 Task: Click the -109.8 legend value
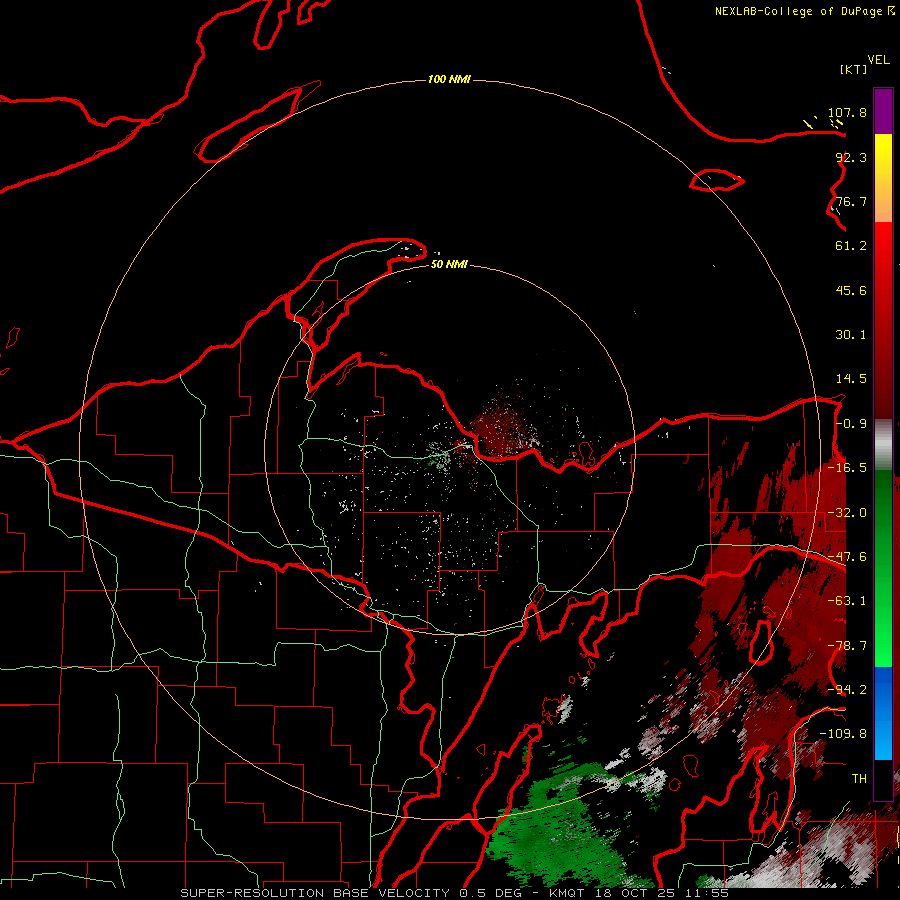click(x=843, y=734)
